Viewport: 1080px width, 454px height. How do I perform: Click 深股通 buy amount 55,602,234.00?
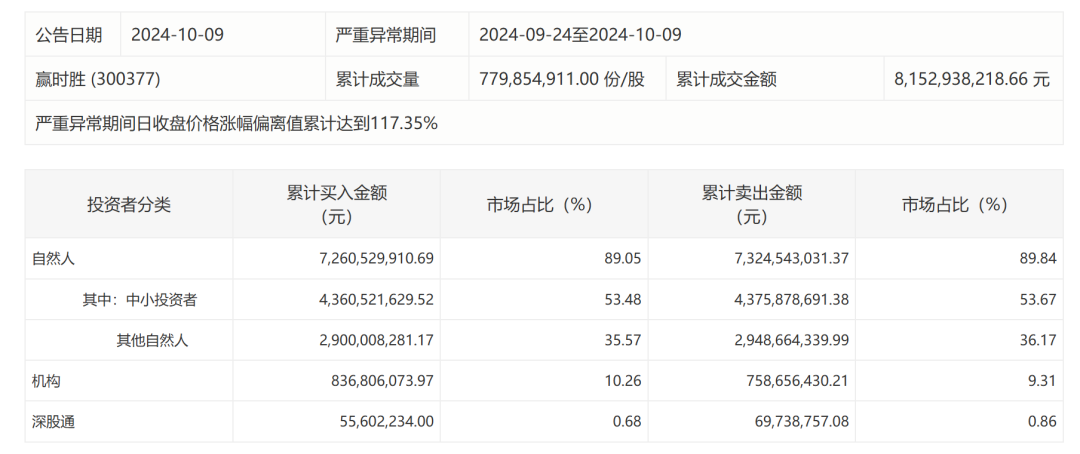tap(377, 422)
